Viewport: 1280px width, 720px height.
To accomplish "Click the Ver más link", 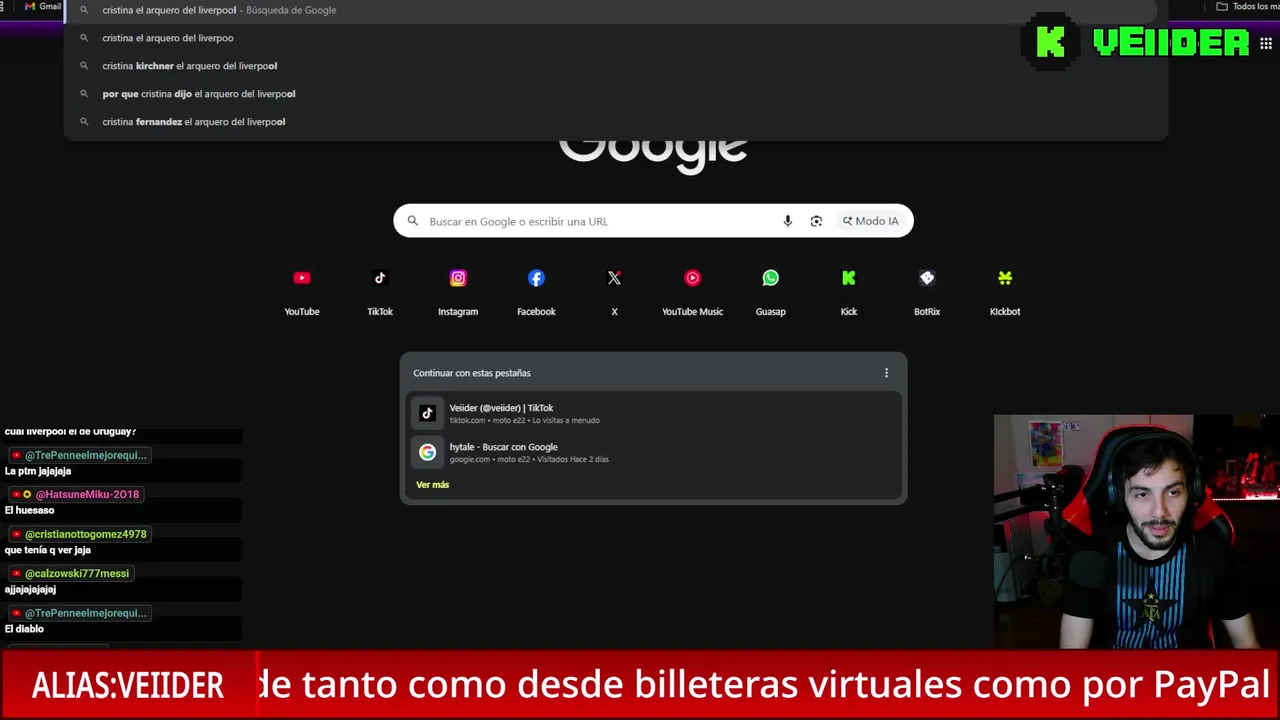I will [432, 484].
